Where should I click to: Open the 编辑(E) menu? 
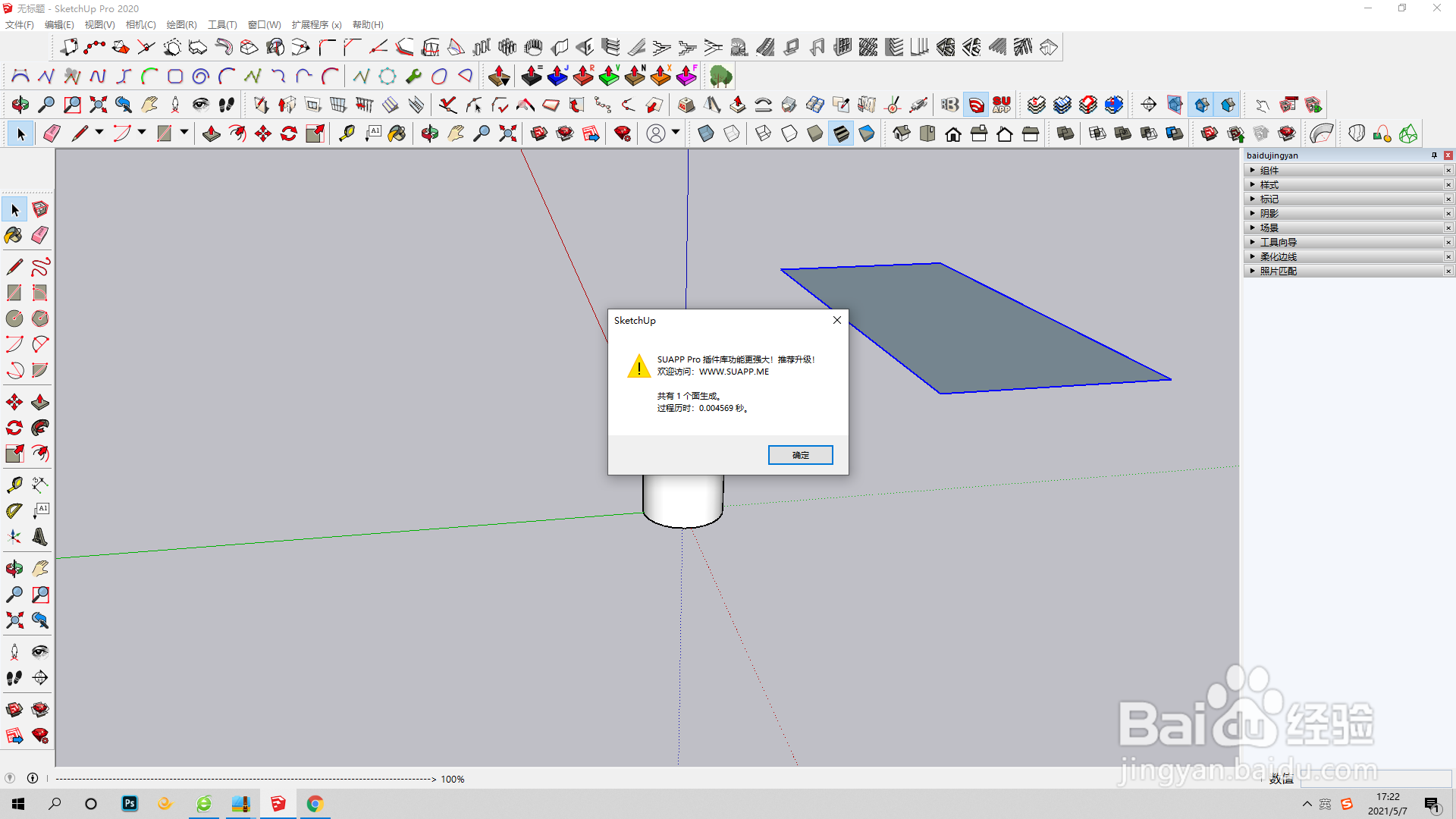tap(59, 25)
